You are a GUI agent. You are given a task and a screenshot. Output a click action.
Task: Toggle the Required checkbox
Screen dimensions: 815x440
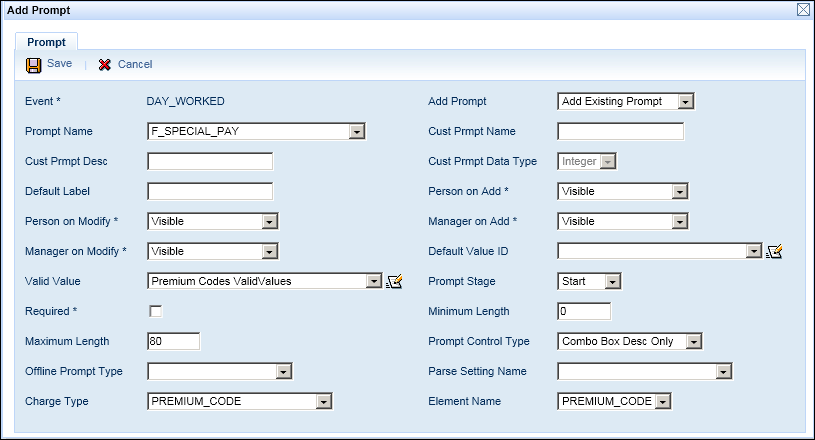pos(155,312)
